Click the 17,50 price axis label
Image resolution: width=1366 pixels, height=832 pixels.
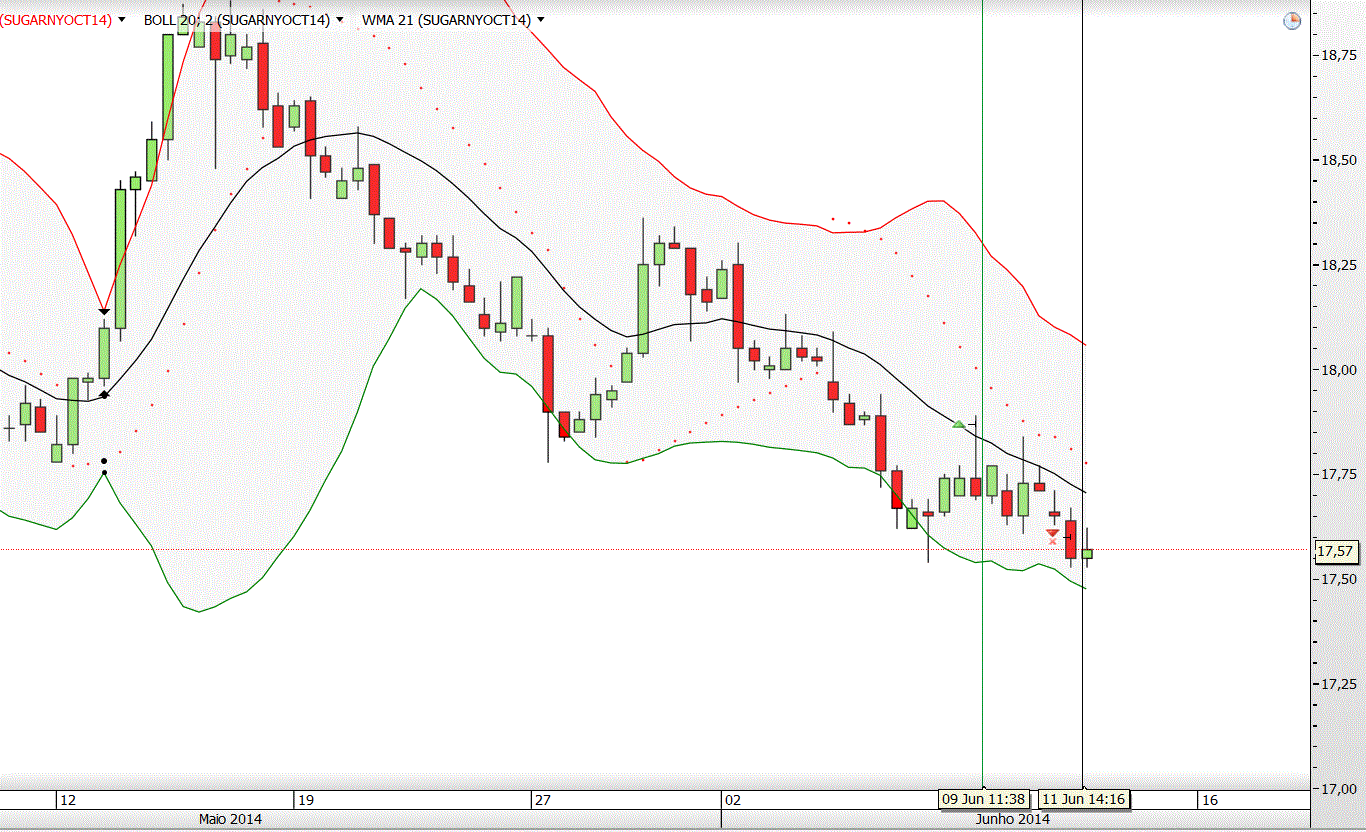pos(1339,579)
